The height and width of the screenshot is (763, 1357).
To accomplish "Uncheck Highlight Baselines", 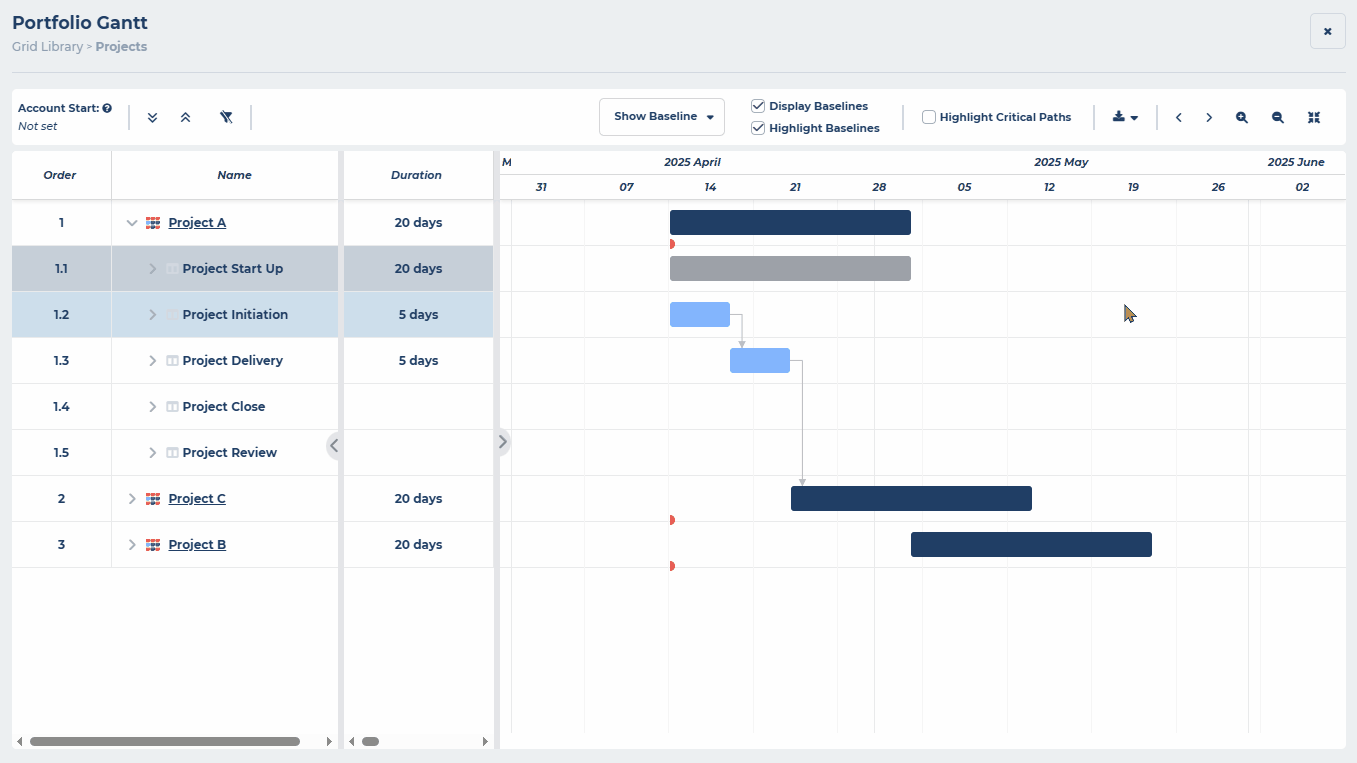I will coord(758,128).
